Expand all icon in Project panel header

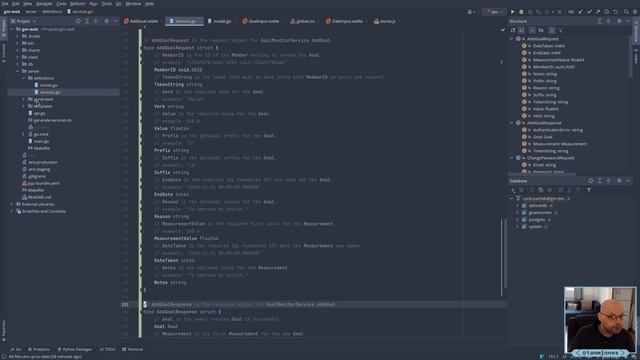[x=87, y=21]
